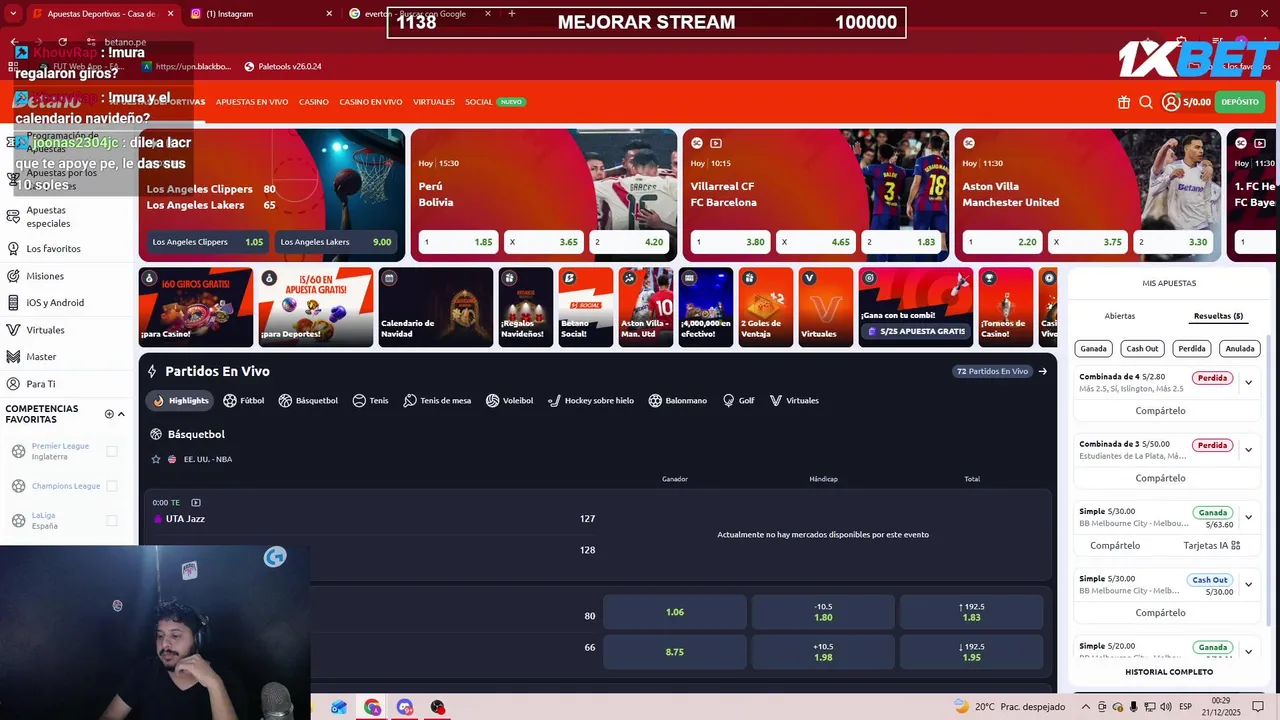This screenshot has width=1280, height=720.
Task: Open the Para Ti person icon
Action: 14,384
